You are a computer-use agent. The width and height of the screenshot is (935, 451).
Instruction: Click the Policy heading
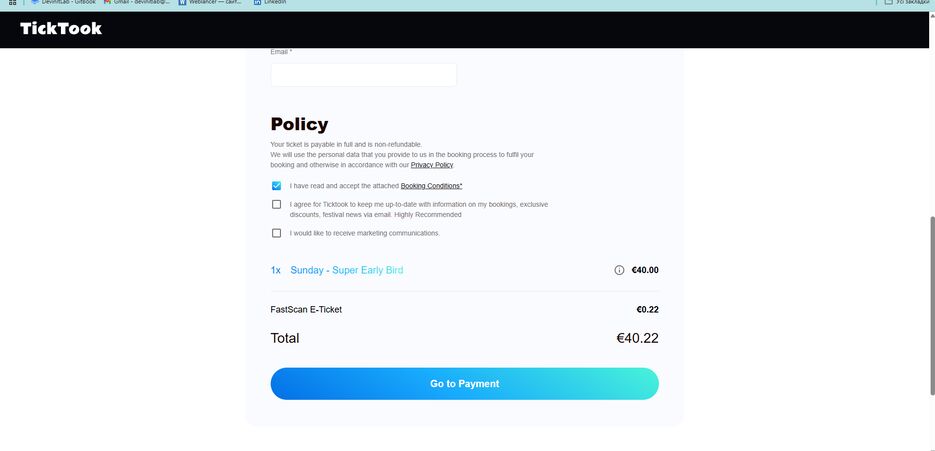point(299,124)
